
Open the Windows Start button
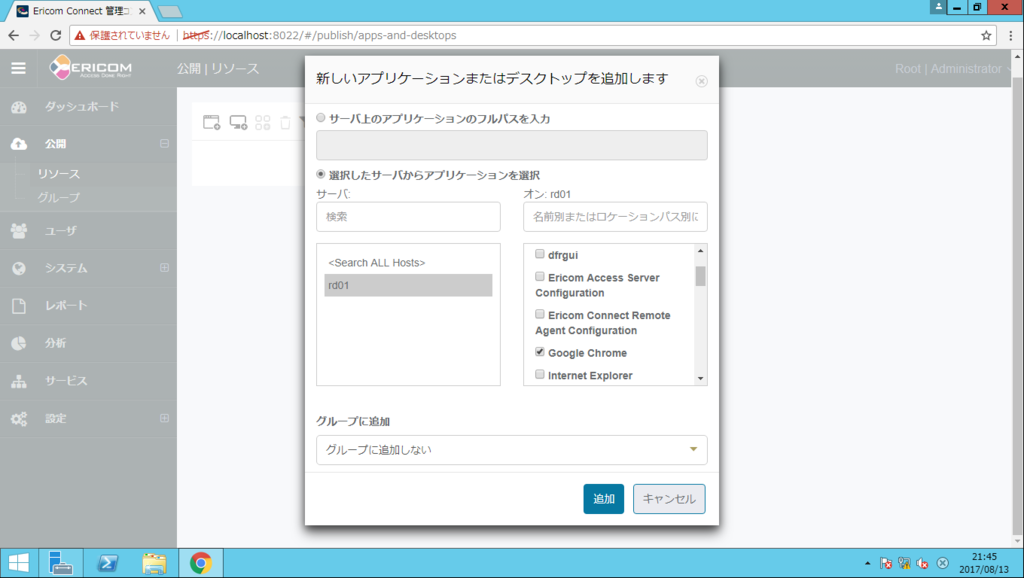click(x=18, y=563)
